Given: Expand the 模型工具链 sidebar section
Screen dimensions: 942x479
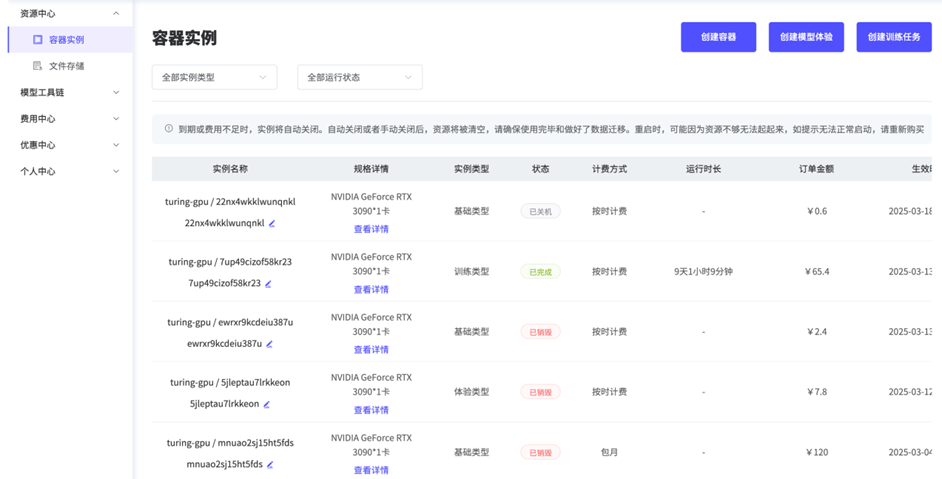Looking at the screenshot, I should point(116,92).
